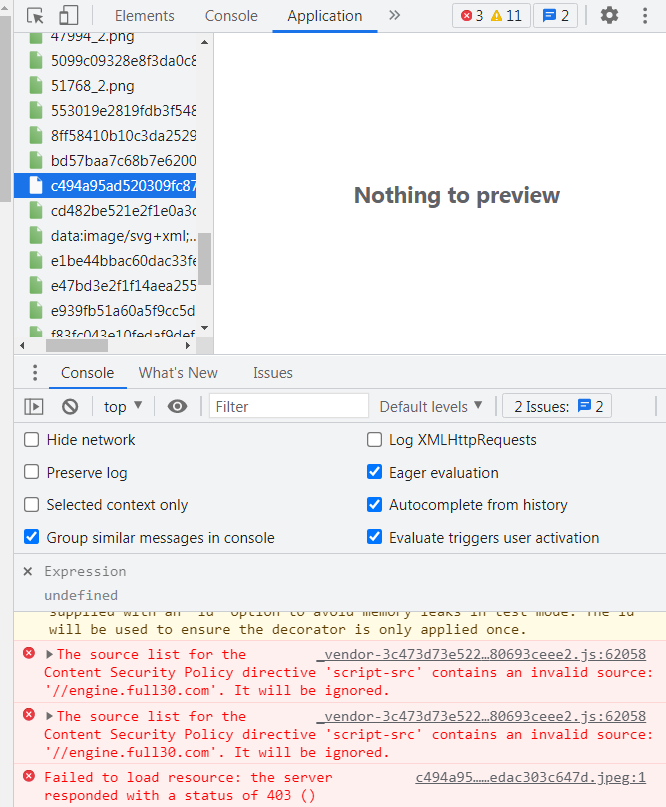Focus the console Filter input field
This screenshot has height=807, width=666.
tap(289, 407)
